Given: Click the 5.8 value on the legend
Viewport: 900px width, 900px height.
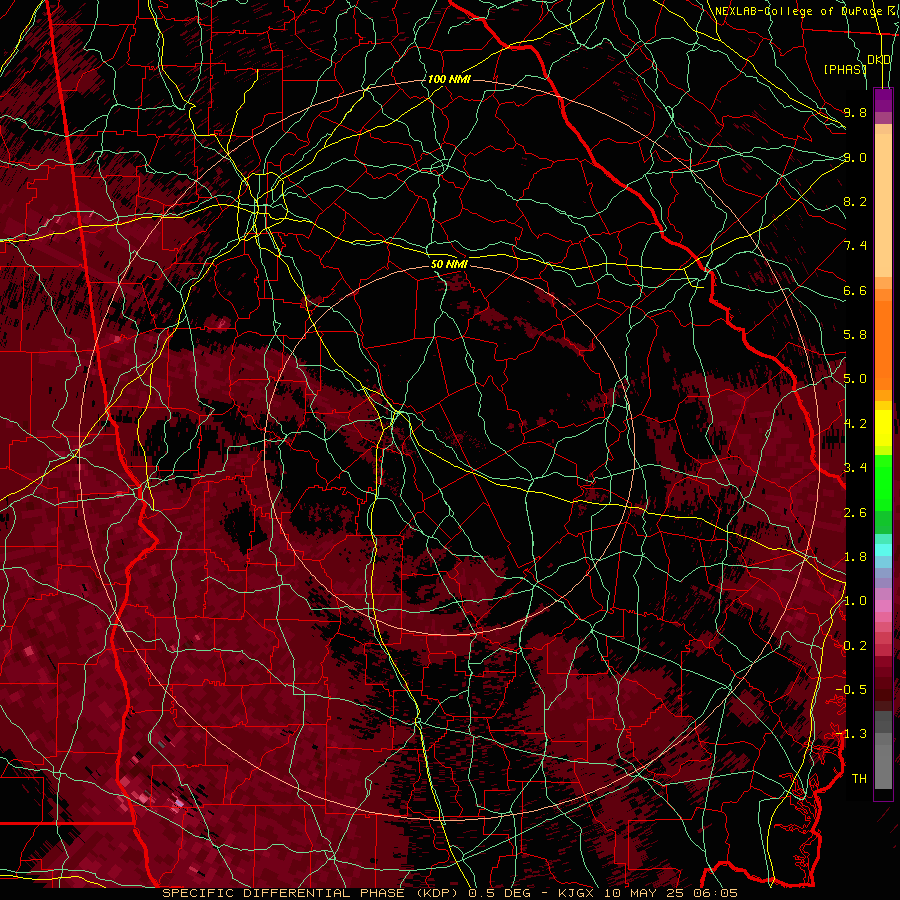Looking at the screenshot, I should pos(855,335).
